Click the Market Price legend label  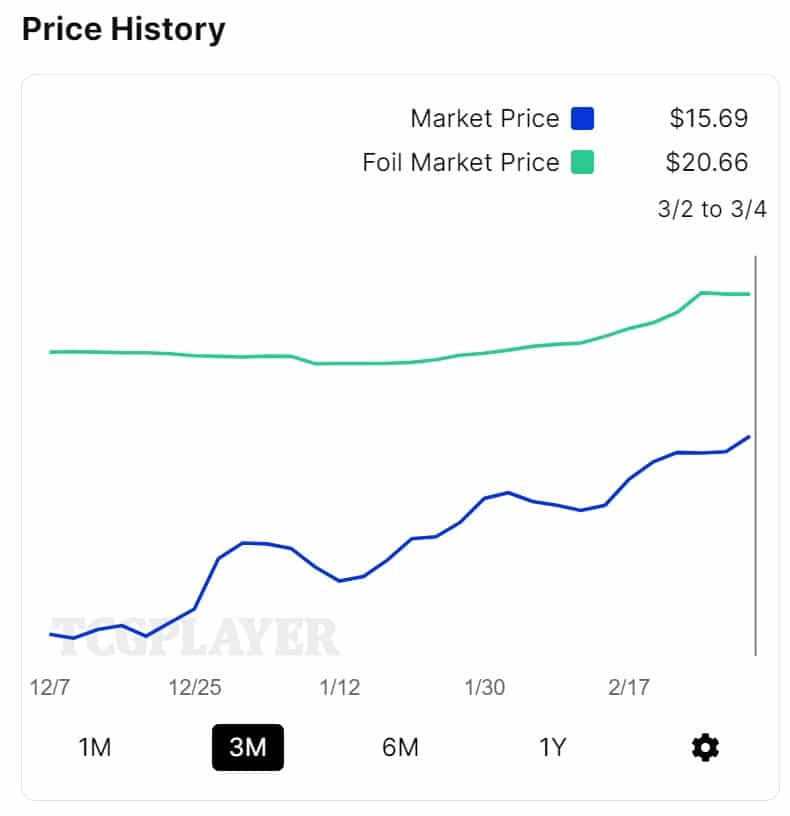tap(484, 119)
